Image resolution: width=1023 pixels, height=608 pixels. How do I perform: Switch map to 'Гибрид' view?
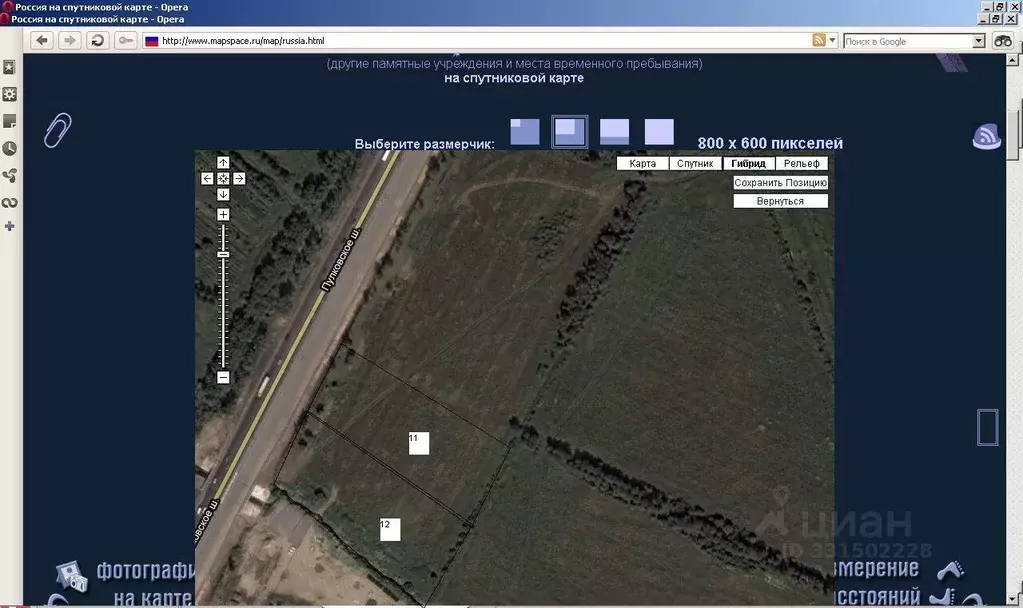pos(748,163)
